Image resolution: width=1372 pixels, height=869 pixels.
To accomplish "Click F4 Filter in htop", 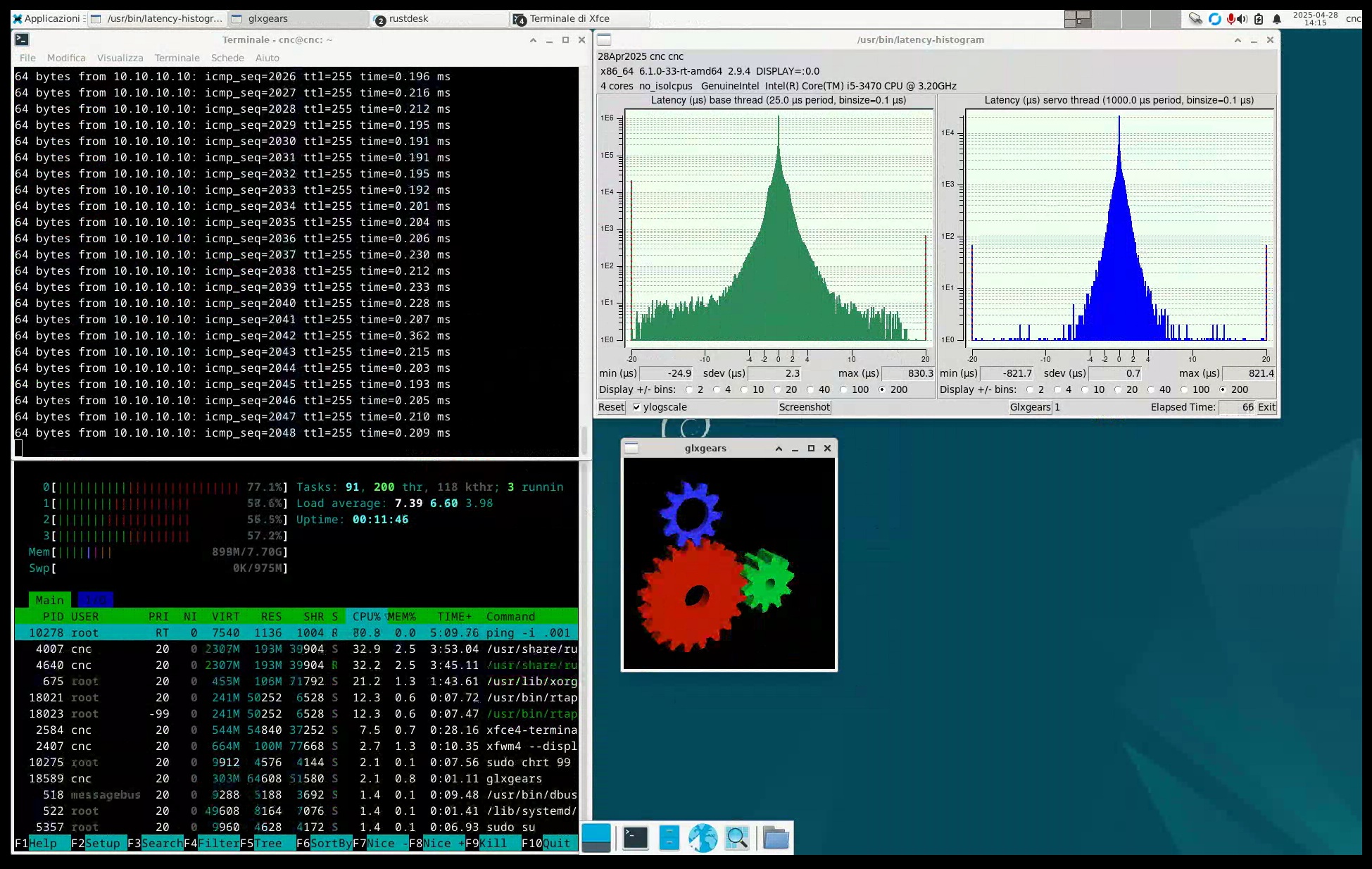I will 211,843.
